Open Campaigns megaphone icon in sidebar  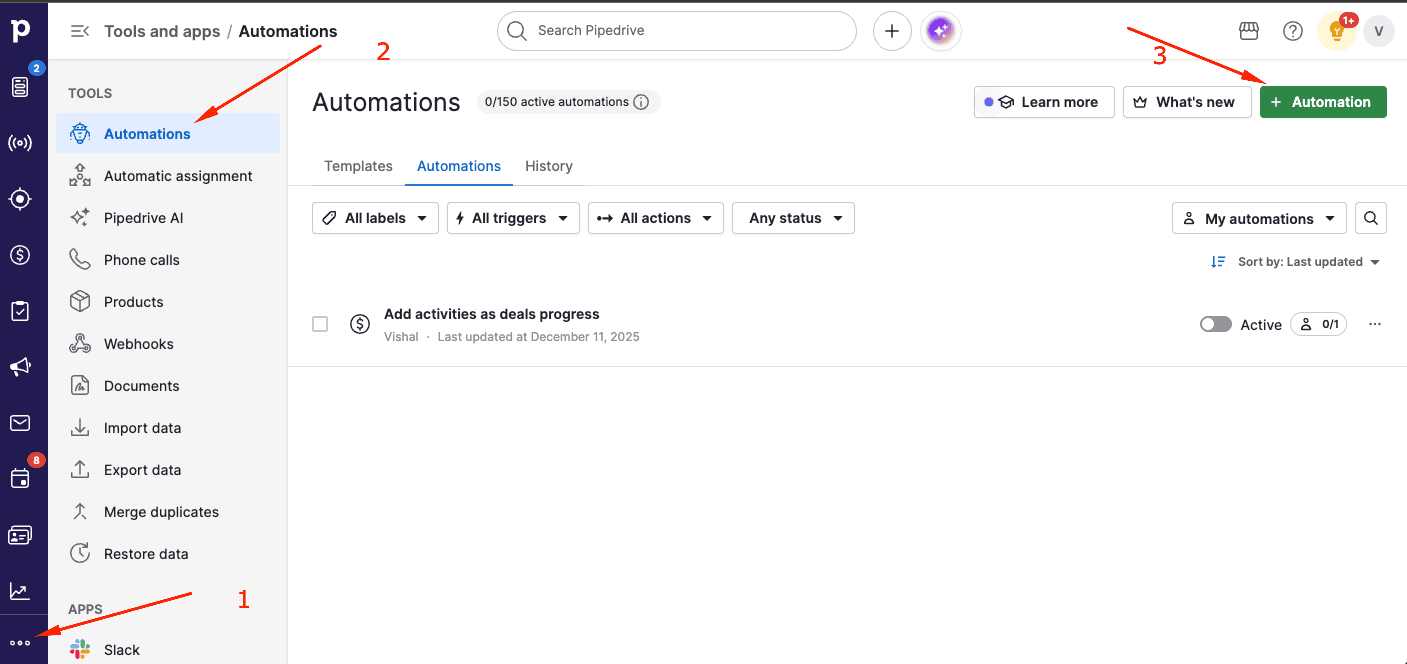pyautogui.click(x=20, y=367)
